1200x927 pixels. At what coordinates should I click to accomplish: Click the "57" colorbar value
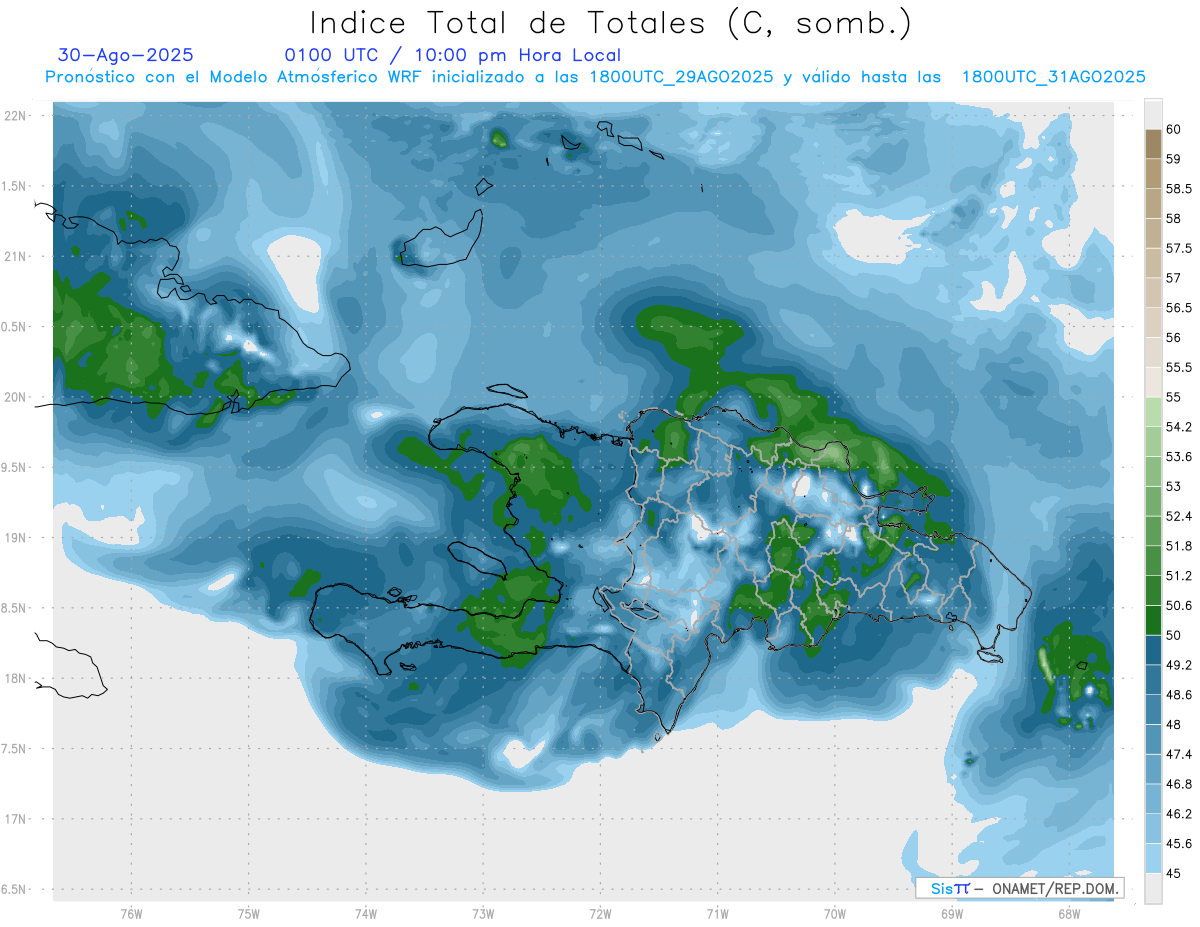(1174, 278)
